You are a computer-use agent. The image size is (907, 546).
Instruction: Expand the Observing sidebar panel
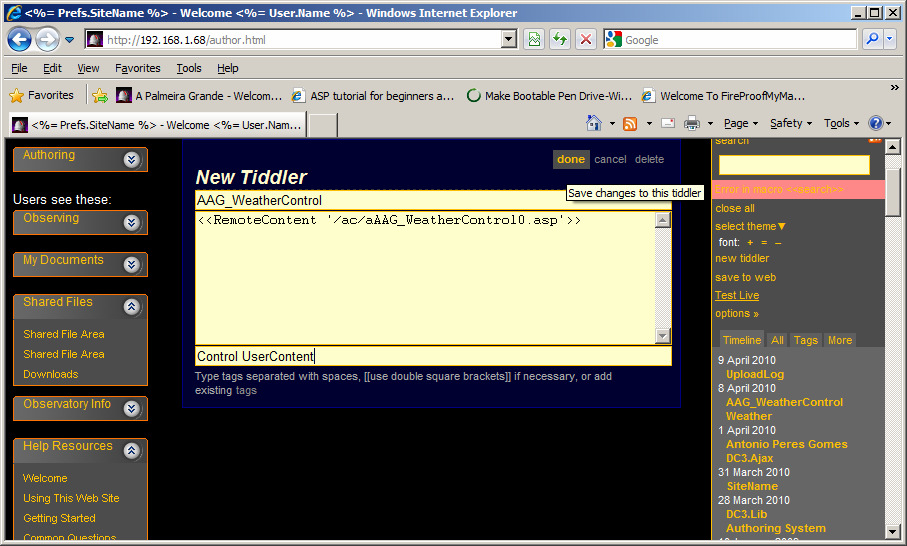(132, 223)
